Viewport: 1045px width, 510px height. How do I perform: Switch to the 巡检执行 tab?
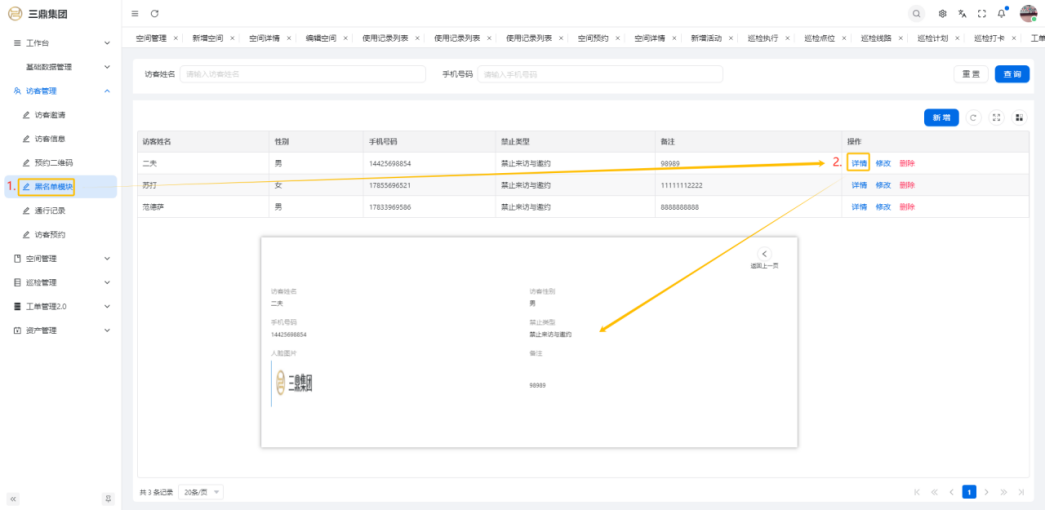(x=763, y=38)
